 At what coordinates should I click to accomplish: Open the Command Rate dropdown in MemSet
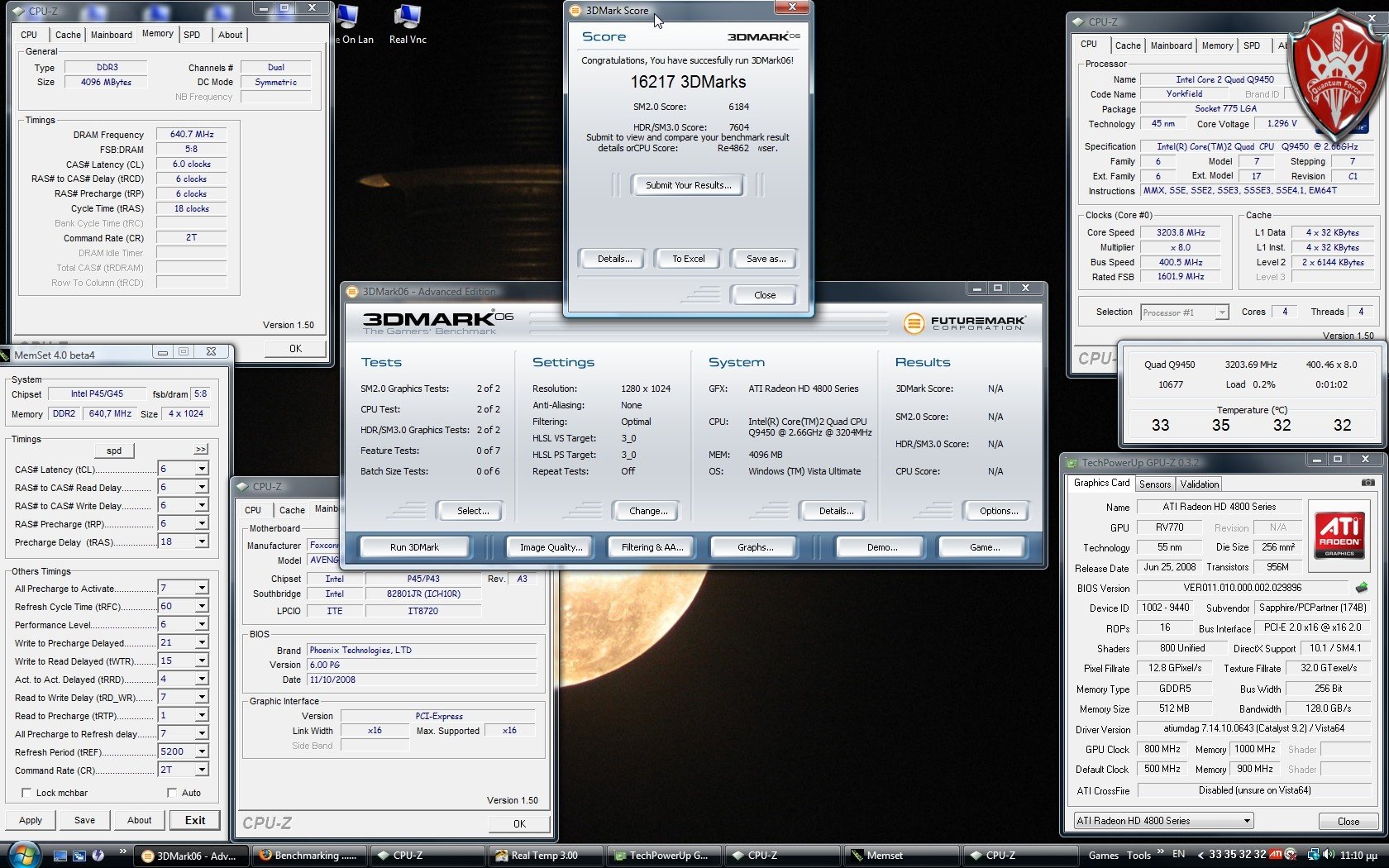(202, 770)
